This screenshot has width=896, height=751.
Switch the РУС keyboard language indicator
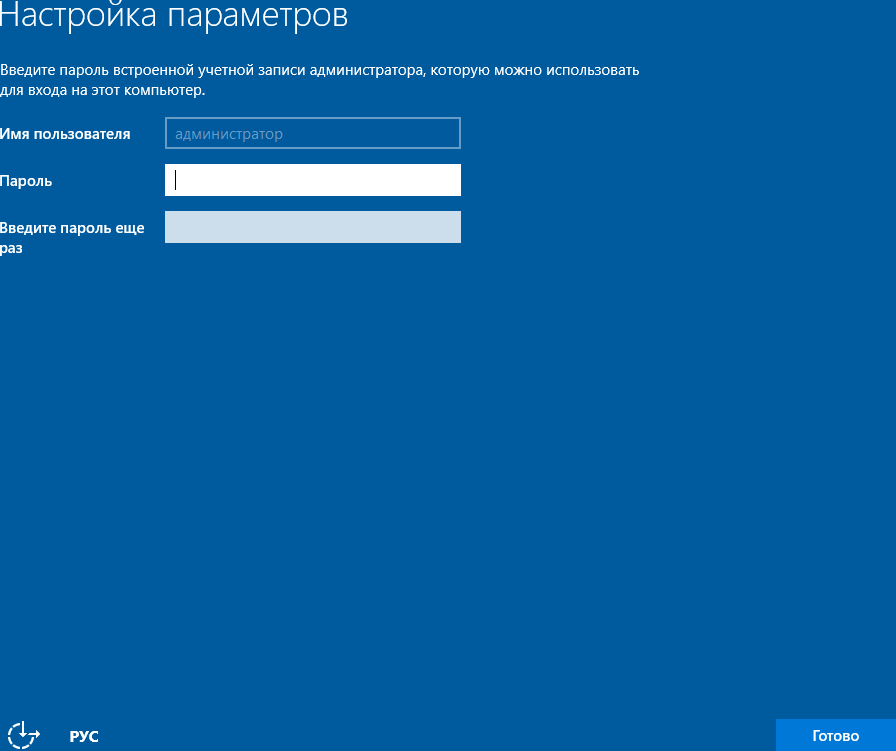coord(84,736)
